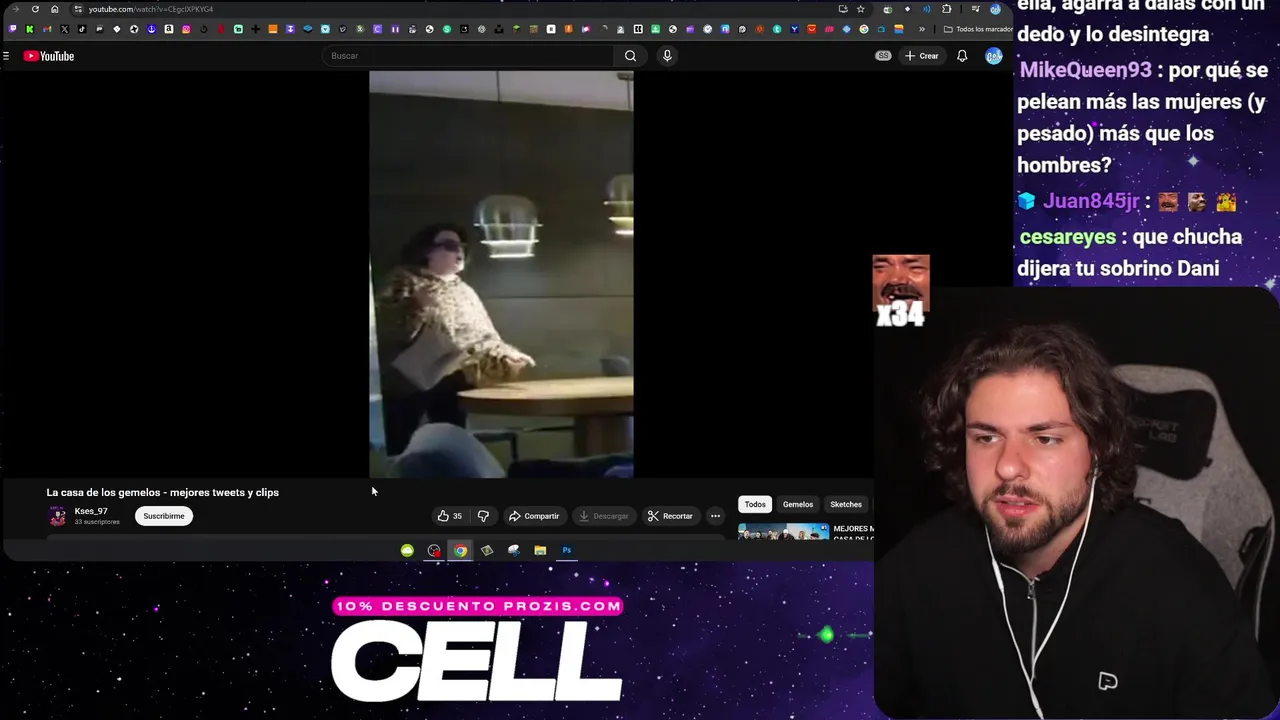Screen dimensions: 1280x720
Task: Open Chrome extensions puzzle icon
Action: [x=946, y=9]
